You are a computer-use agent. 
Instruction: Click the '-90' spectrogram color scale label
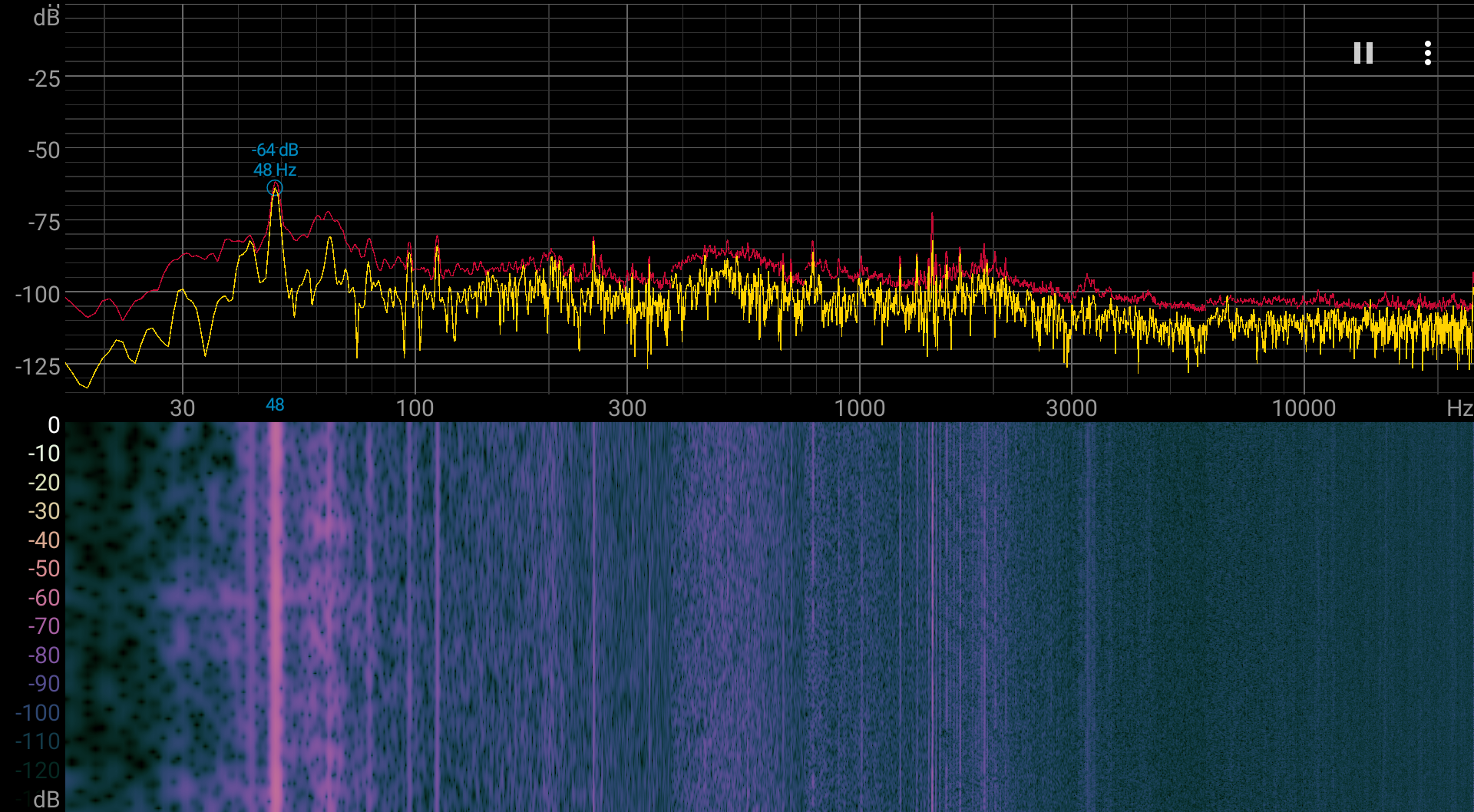44,684
